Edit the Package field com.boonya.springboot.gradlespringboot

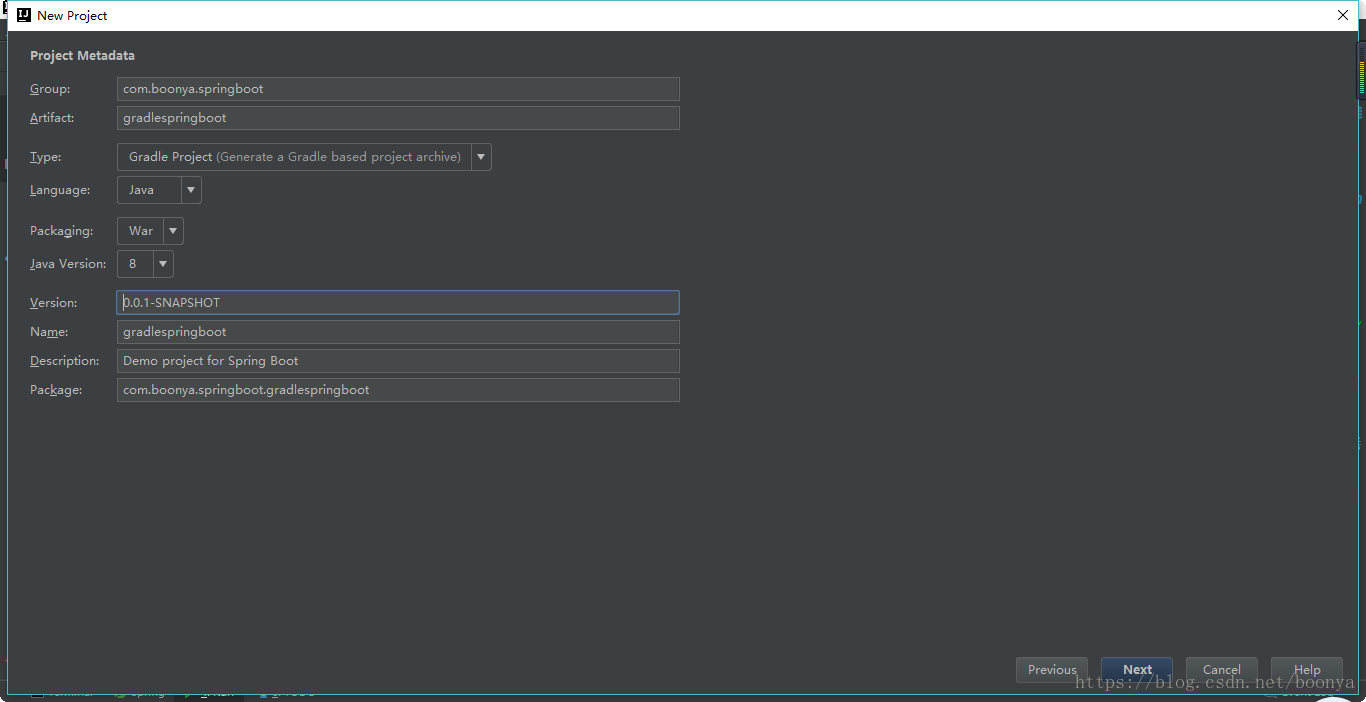[398, 390]
